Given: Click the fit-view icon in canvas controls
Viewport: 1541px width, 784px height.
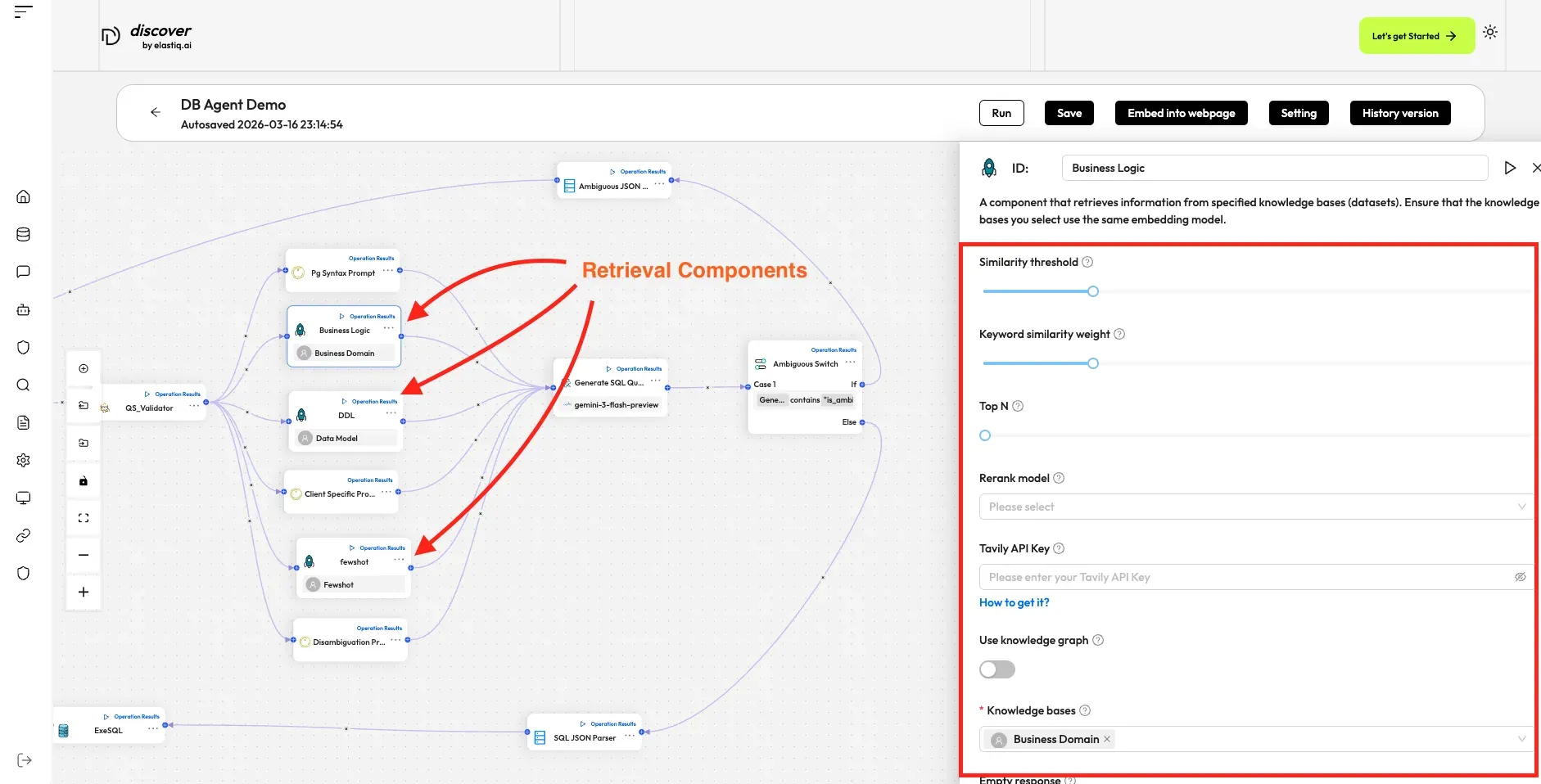Looking at the screenshot, I should (84, 518).
